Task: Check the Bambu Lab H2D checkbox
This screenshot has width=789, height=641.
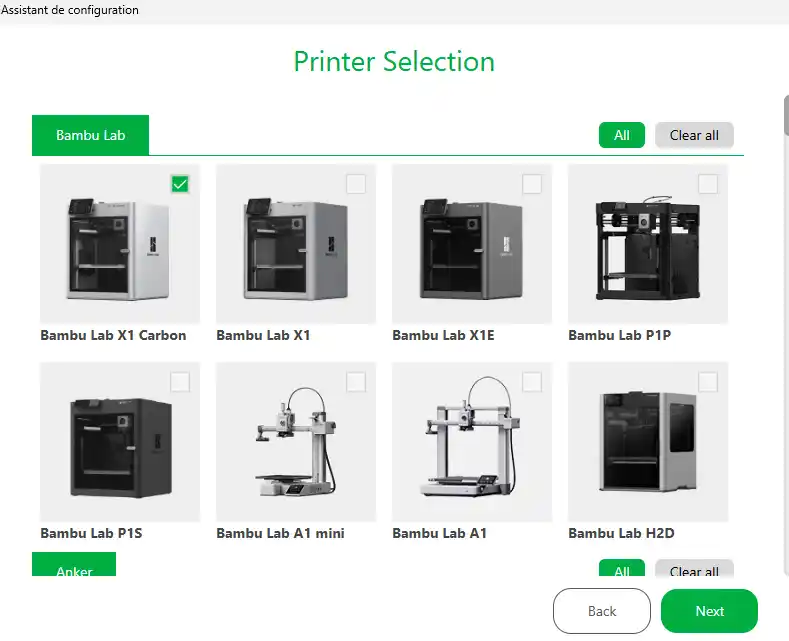Action: (708, 382)
